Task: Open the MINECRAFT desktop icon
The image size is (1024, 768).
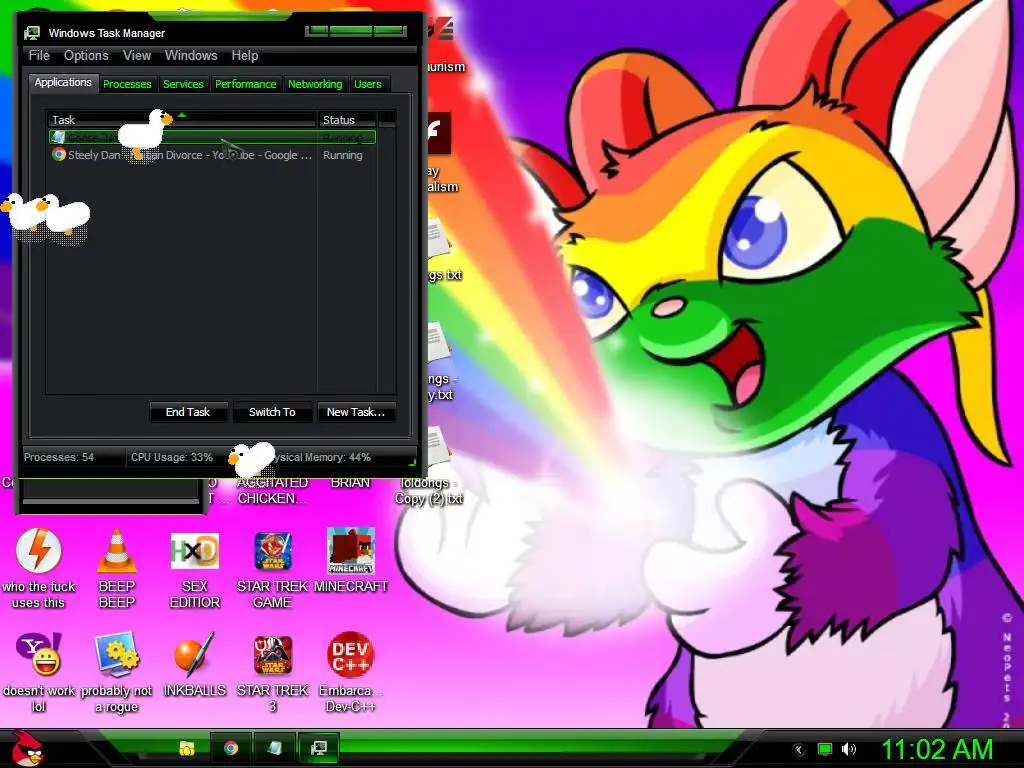Action: (351, 551)
